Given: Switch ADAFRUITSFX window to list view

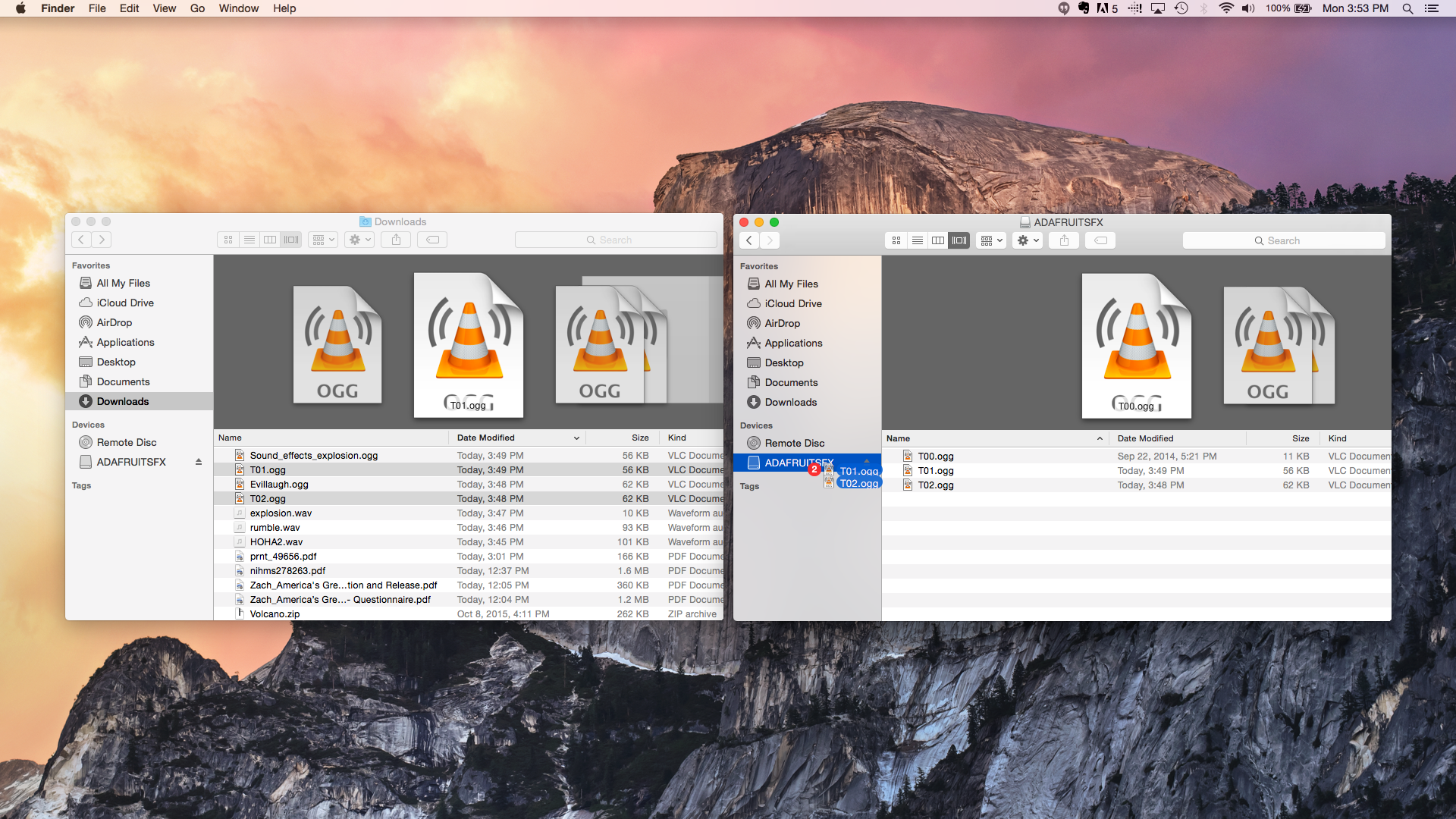Looking at the screenshot, I should [x=918, y=240].
